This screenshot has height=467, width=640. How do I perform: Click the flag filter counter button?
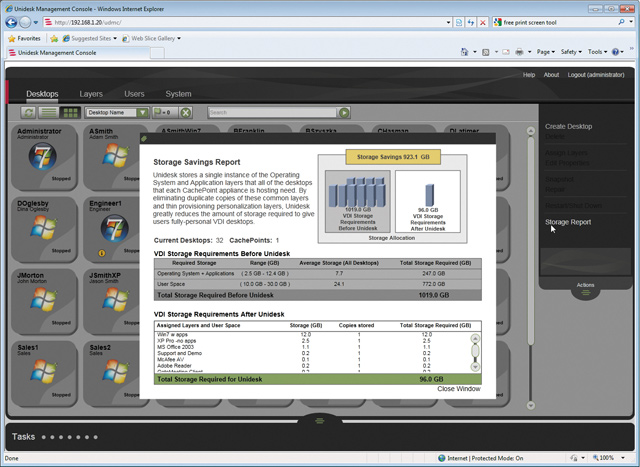(x=165, y=113)
